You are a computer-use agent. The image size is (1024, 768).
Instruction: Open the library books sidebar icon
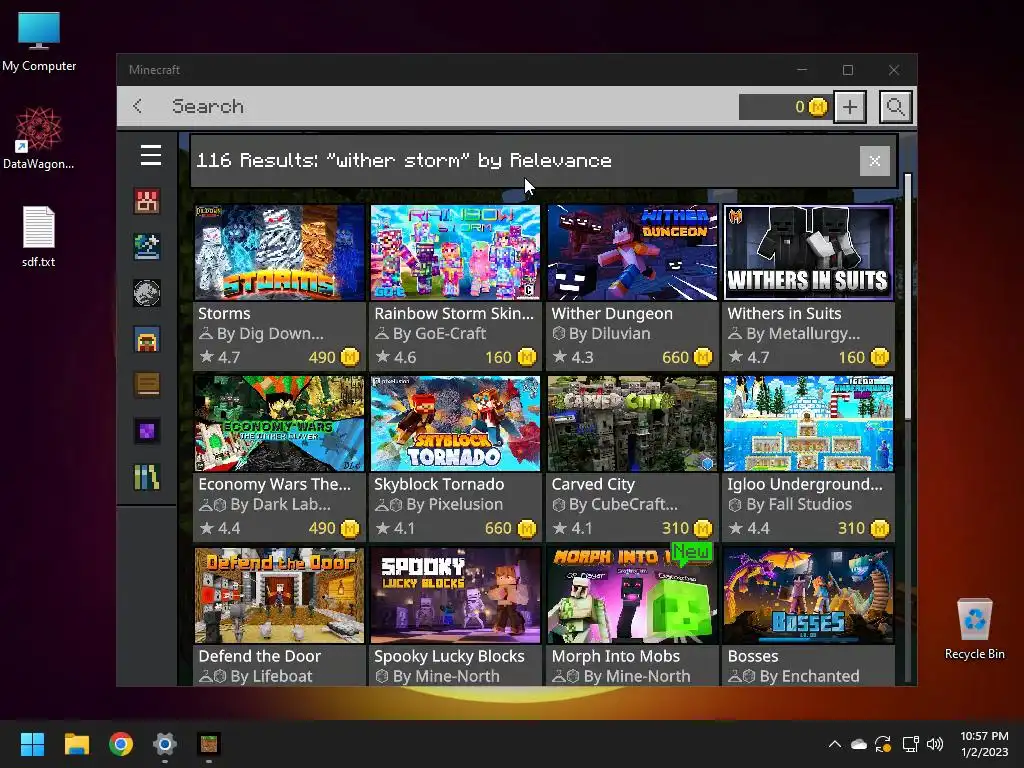147,477
